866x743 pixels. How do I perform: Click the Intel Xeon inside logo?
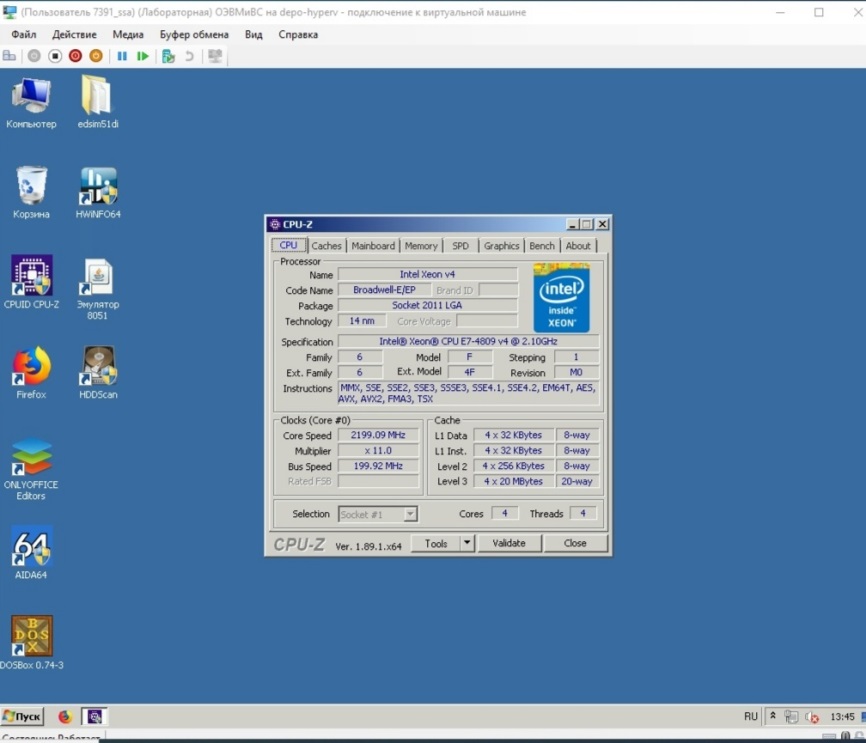561,298
